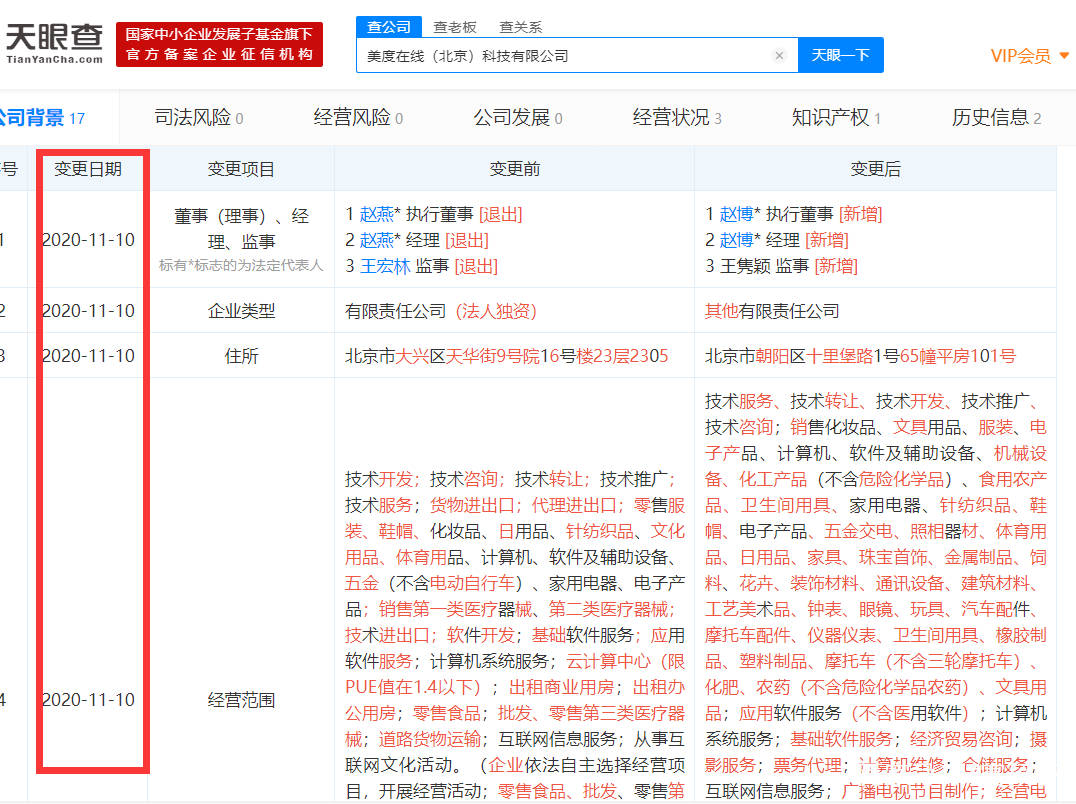Open the VIP会员 link
The width and height of the screenshot is (1076, 804).
tap(1020, 56)
